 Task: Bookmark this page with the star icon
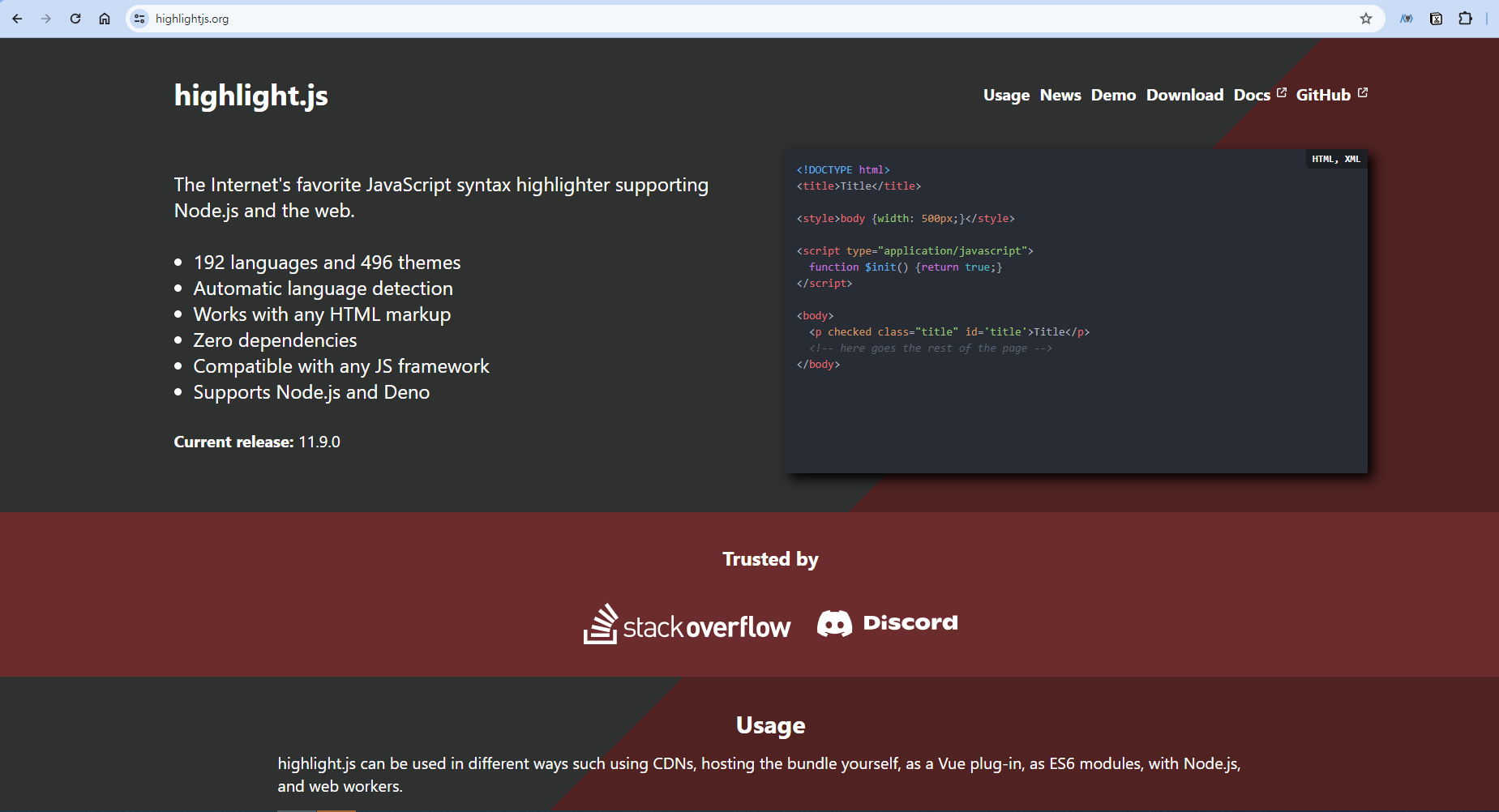(1366, 19)
